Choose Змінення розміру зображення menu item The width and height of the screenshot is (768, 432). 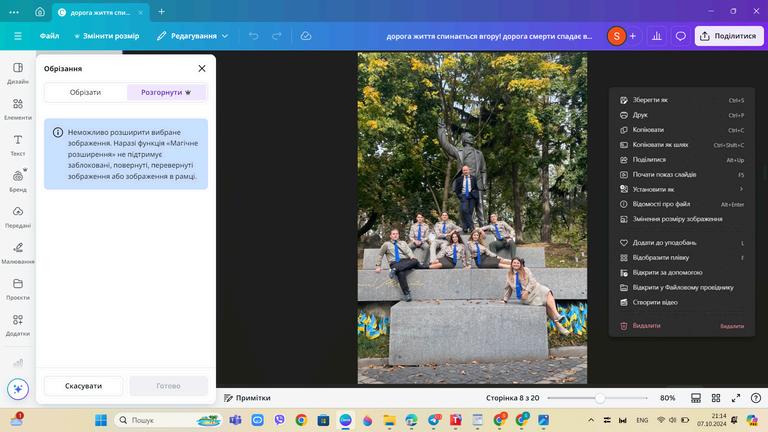[x=681, y=219]
